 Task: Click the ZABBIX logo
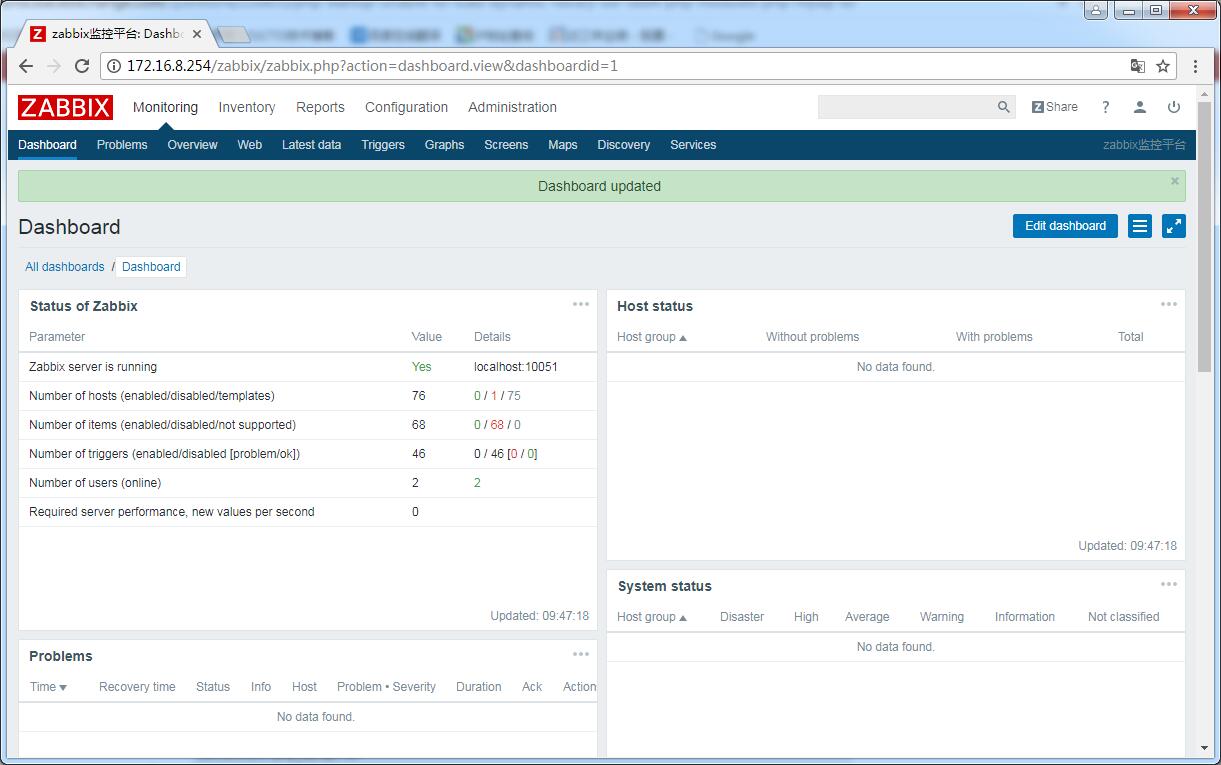point(65,107)
